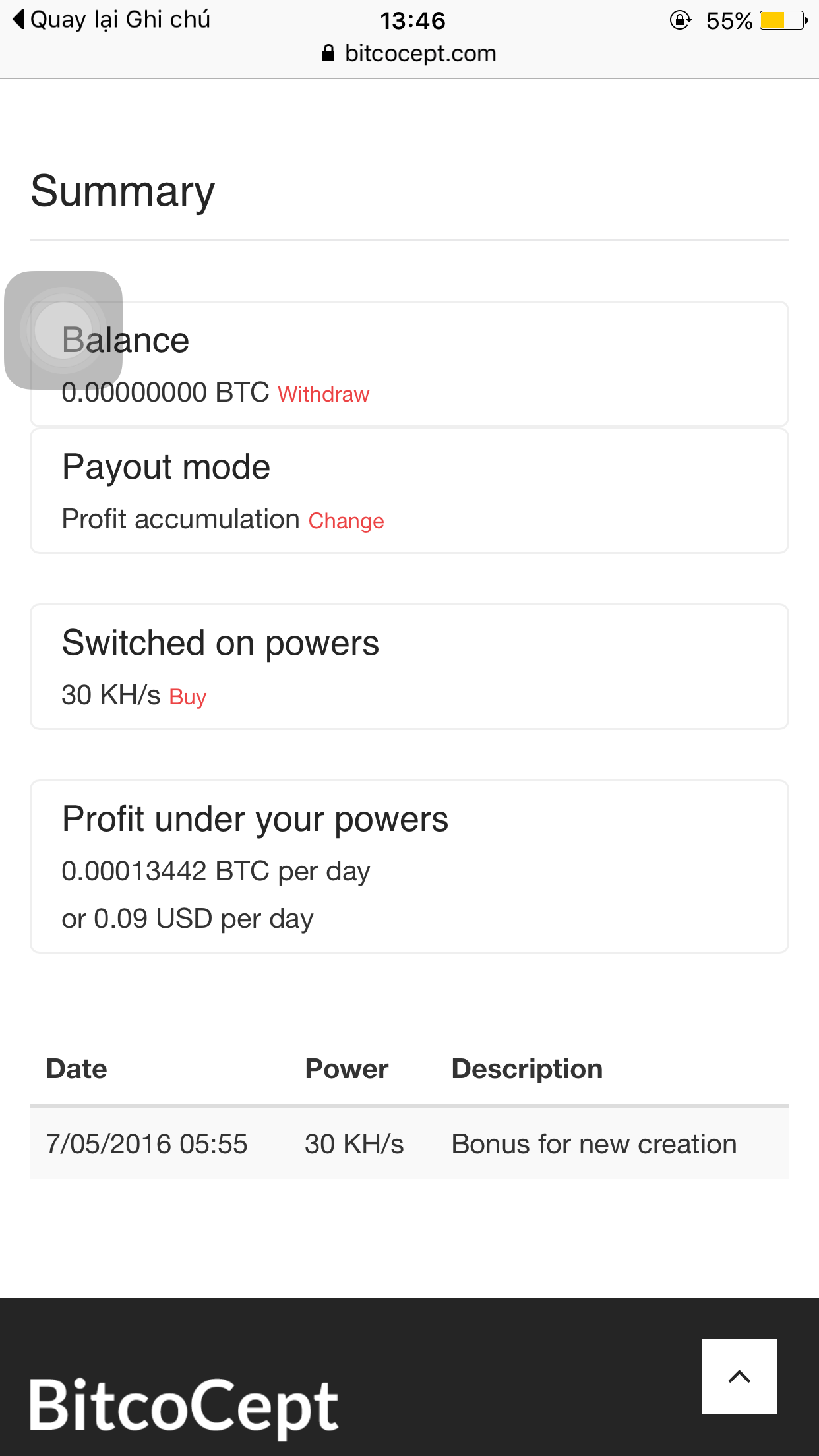Image resolution: width=819 pixels, height=1456 pixels.
Task: Click the Buy link beside 30 KH/s
Action: pos(188,697)
